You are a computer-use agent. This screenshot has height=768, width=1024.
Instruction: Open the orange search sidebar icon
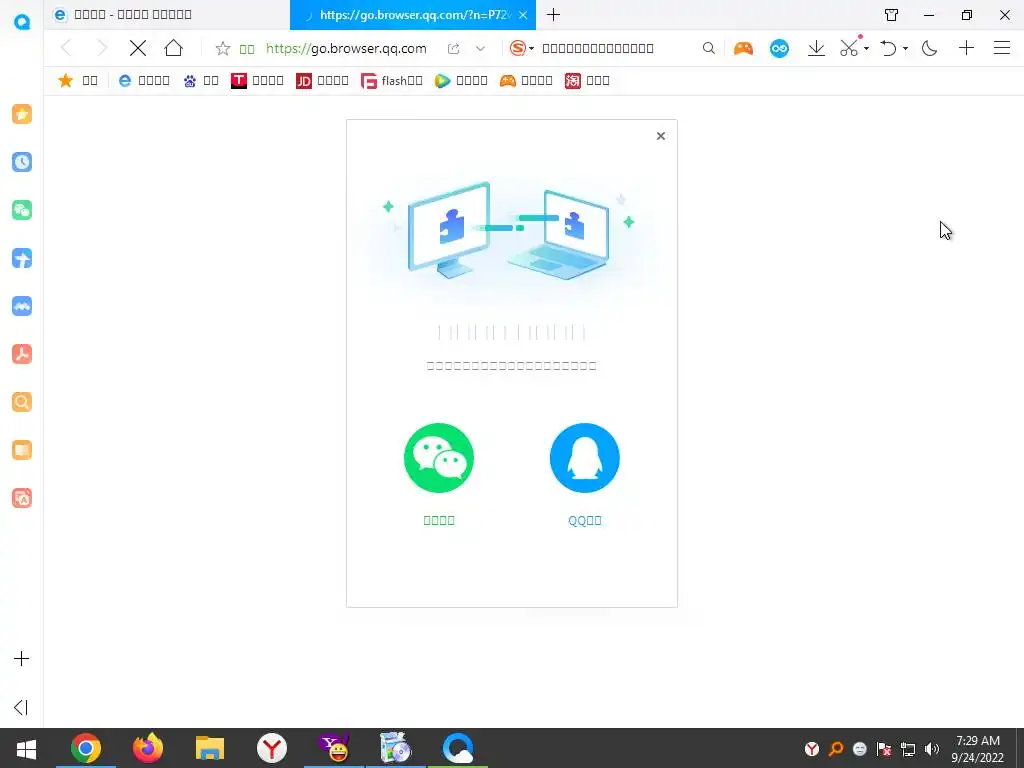22,402
